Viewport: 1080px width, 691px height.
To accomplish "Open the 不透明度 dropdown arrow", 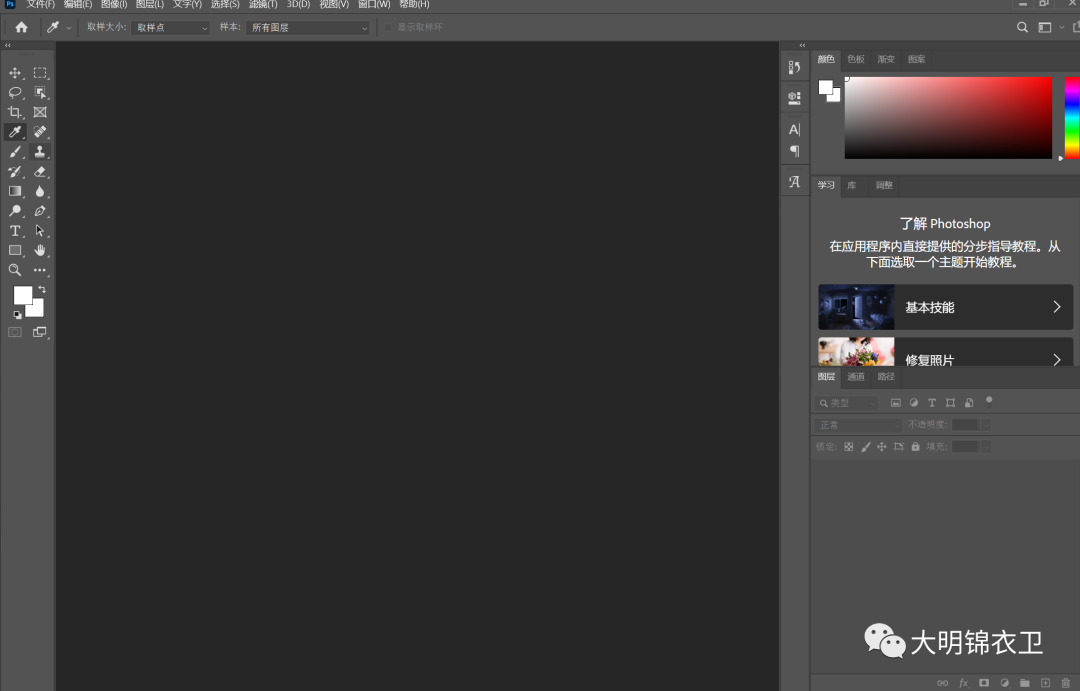I will pos(986,425).
